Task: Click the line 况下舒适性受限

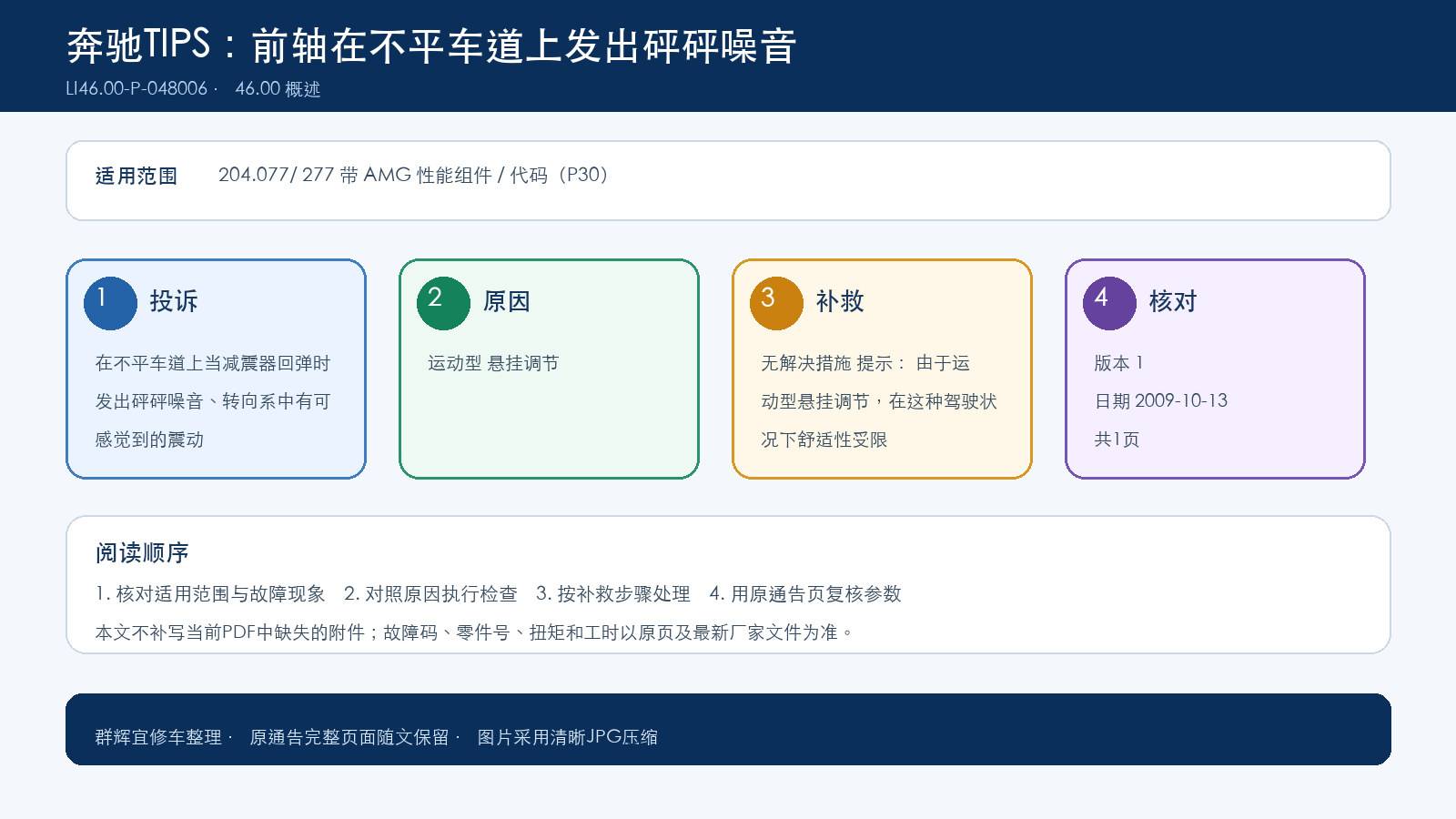Action: 824,440
